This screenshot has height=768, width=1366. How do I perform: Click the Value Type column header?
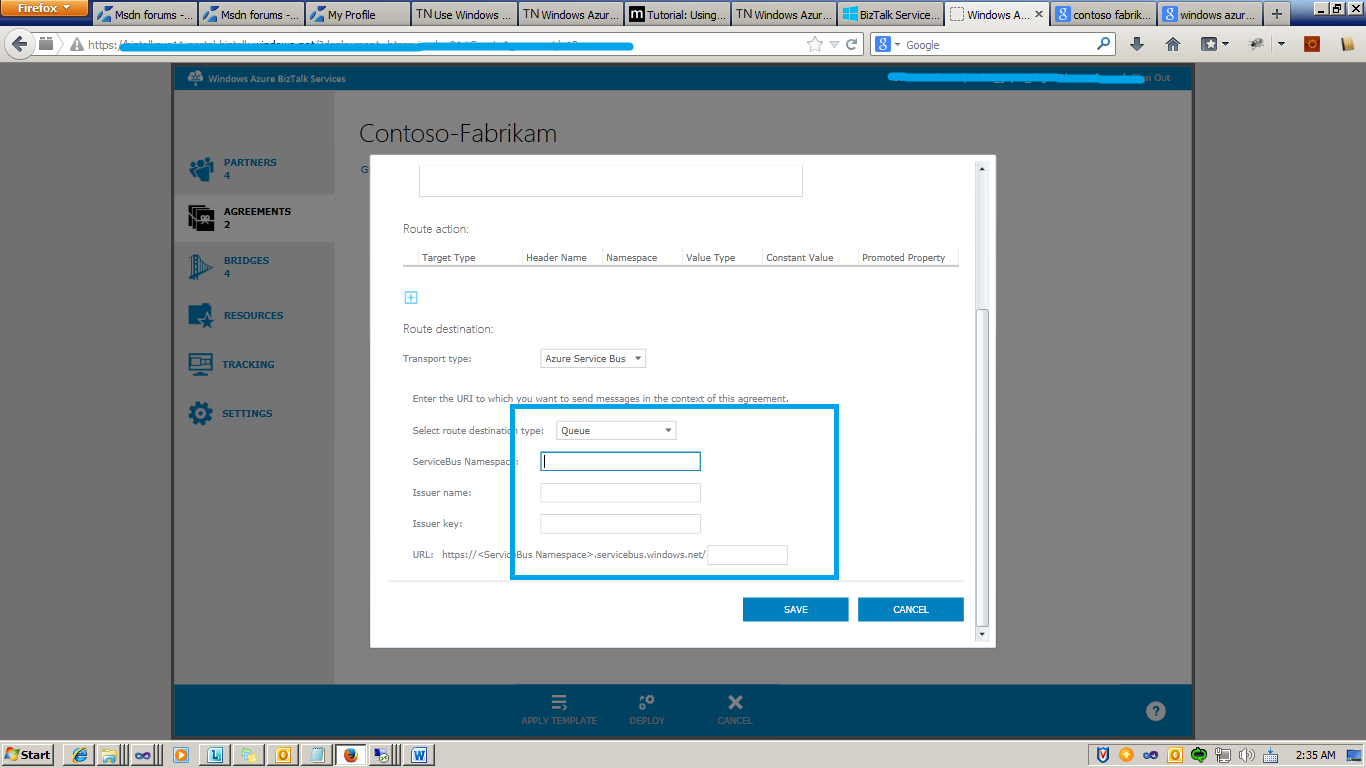(x=710, y=257)
